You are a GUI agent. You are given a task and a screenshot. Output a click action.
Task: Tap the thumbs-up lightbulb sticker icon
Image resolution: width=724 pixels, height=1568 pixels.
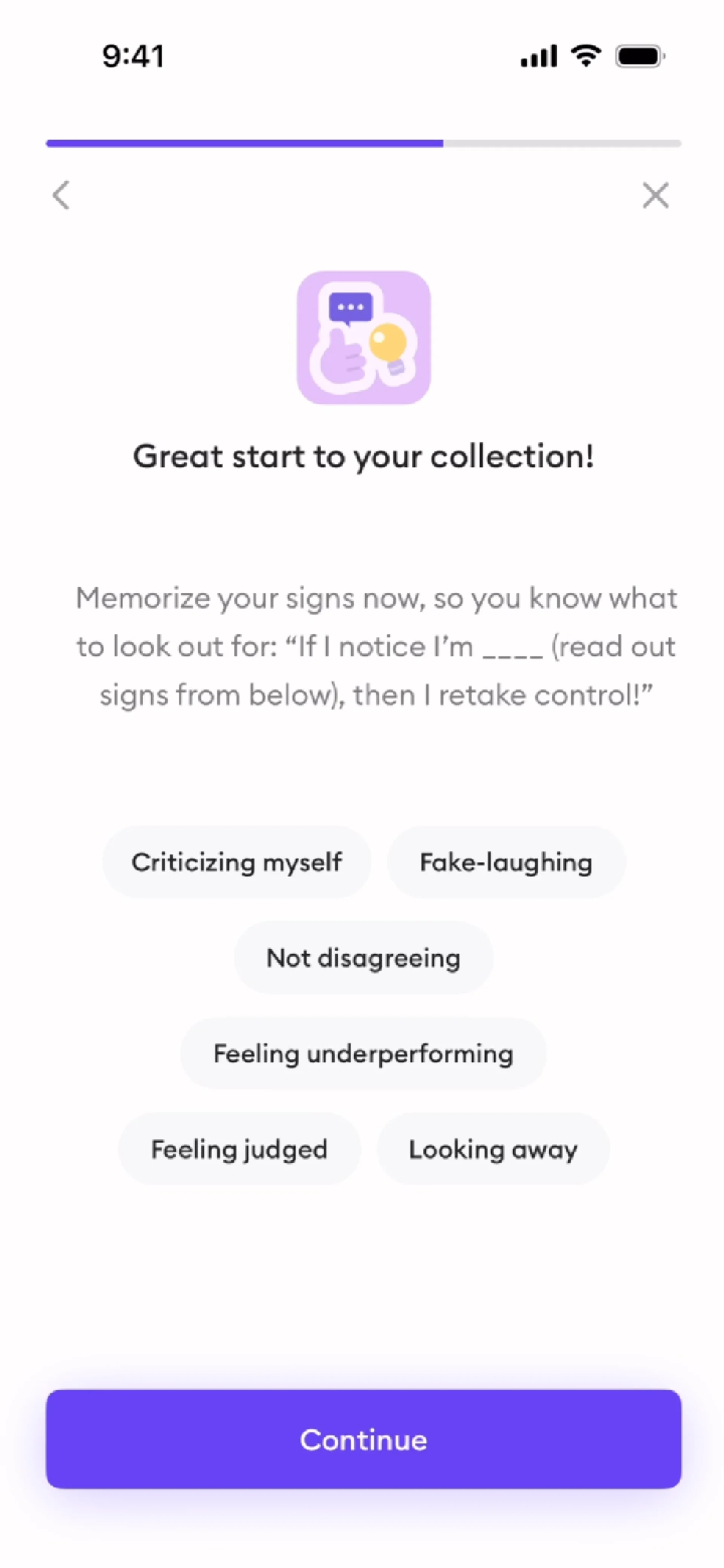click(x=364, y=338)
